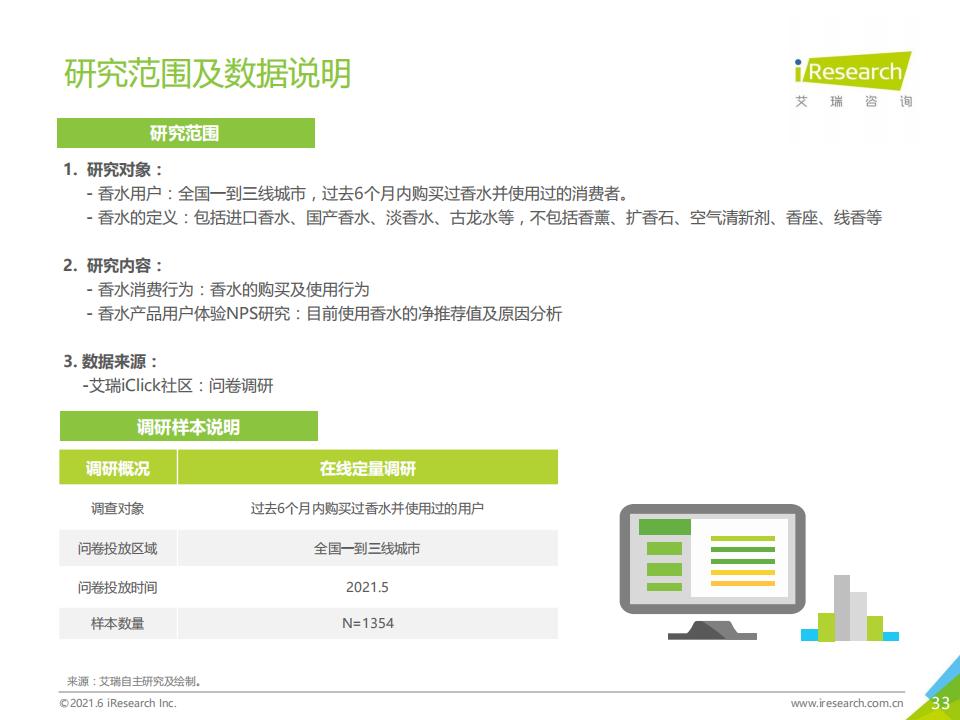Select the green 调研样本说明 section header
960x720 pixels.
pyautogui.click(x=189, y=426)
